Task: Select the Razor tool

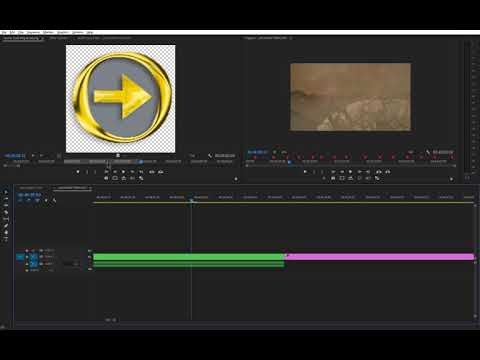Action: (x=6, y=212)
